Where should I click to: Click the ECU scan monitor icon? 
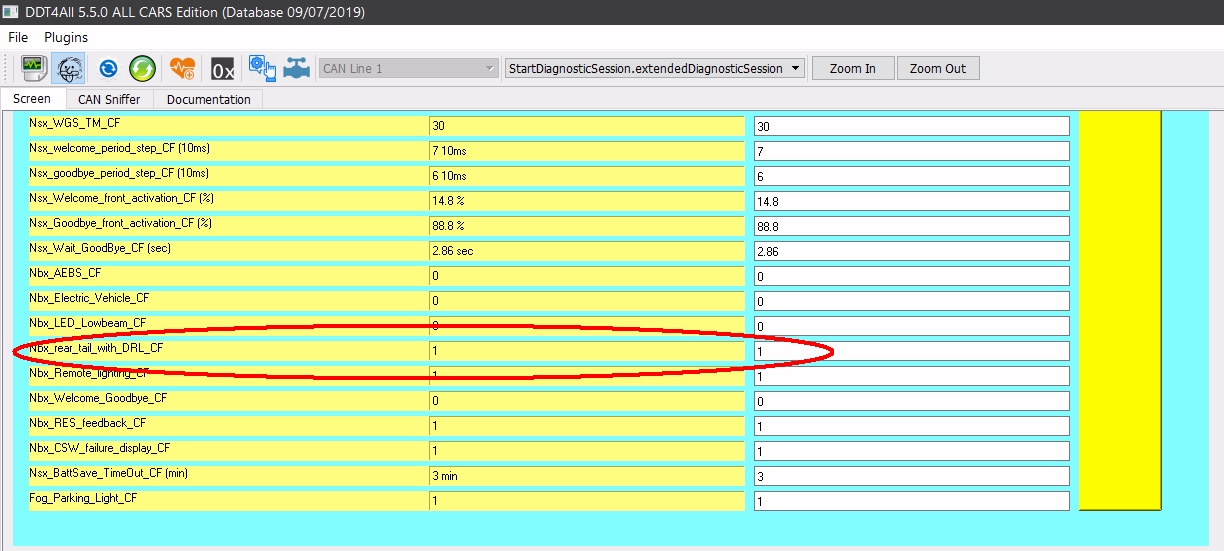pos(34,69)
